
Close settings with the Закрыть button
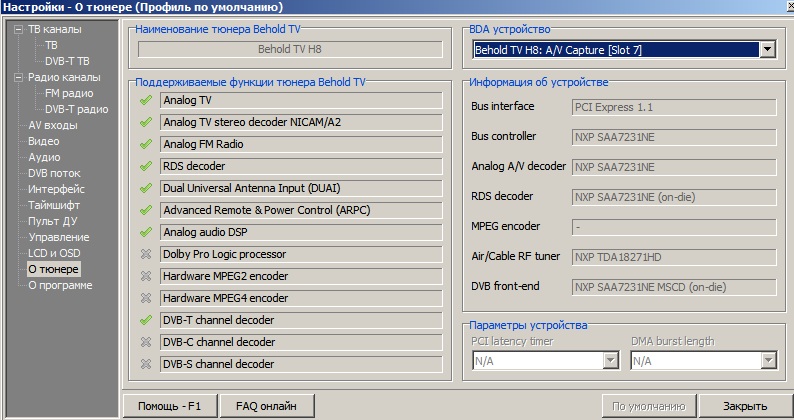[x=746, y=406]
